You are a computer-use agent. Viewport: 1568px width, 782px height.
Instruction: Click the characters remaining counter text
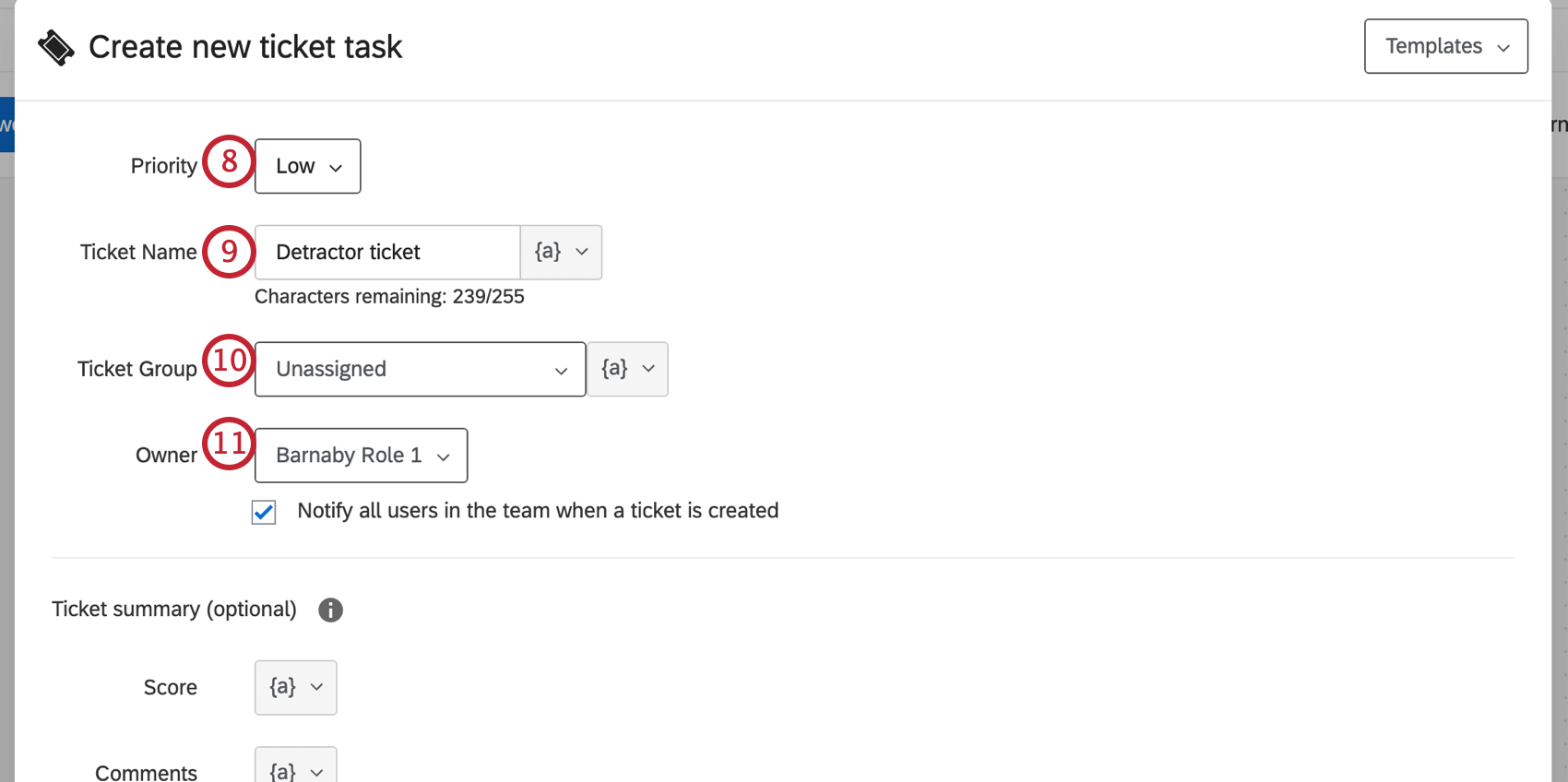click(x=389, y=296)
